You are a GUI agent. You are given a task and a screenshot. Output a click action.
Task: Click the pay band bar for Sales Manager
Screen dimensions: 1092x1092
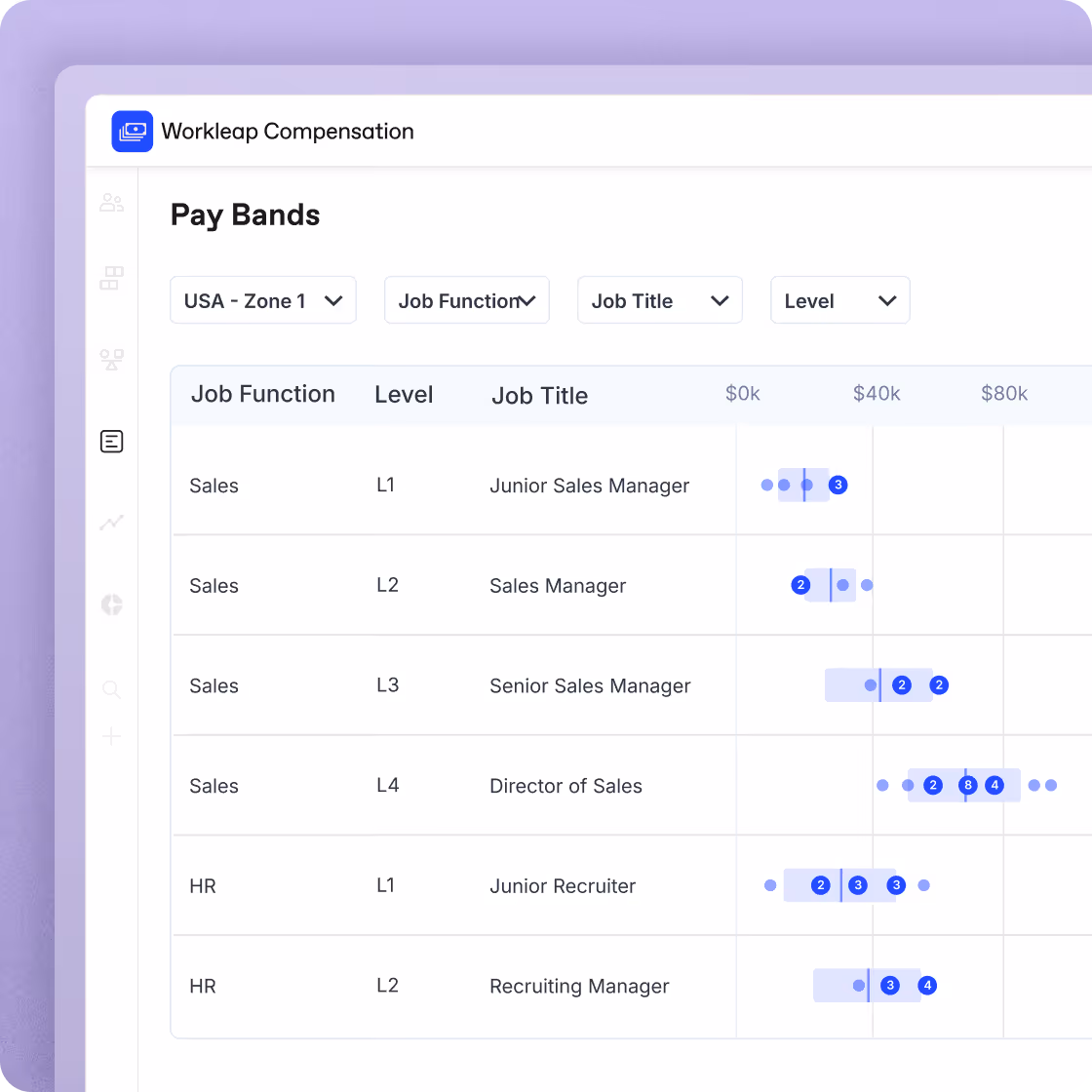tap(831, 585)
